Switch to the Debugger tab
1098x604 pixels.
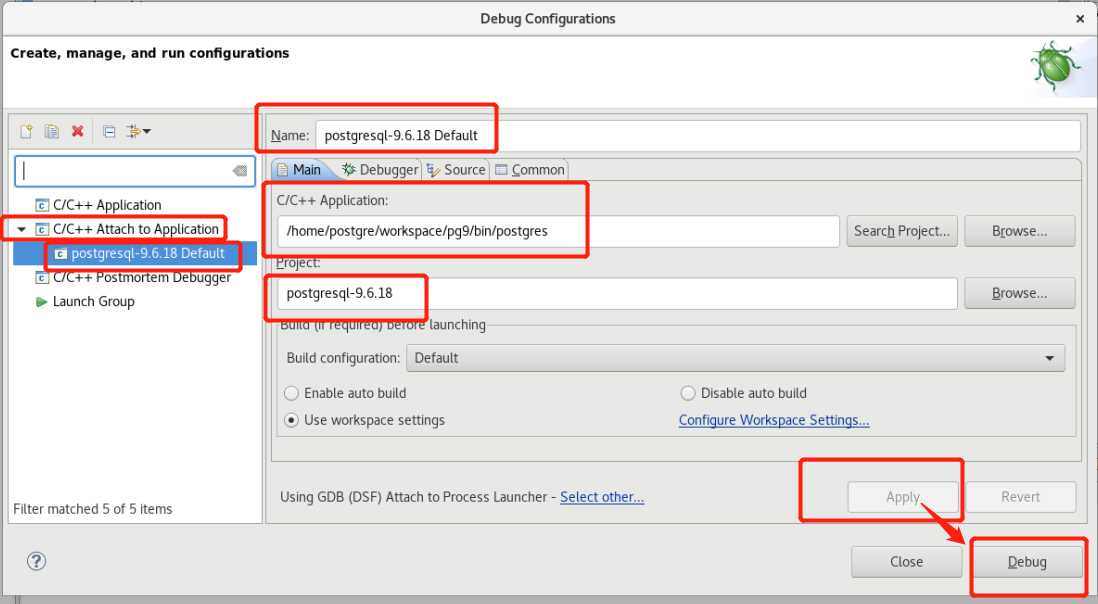pyautogui.click(x=380, y=170)
